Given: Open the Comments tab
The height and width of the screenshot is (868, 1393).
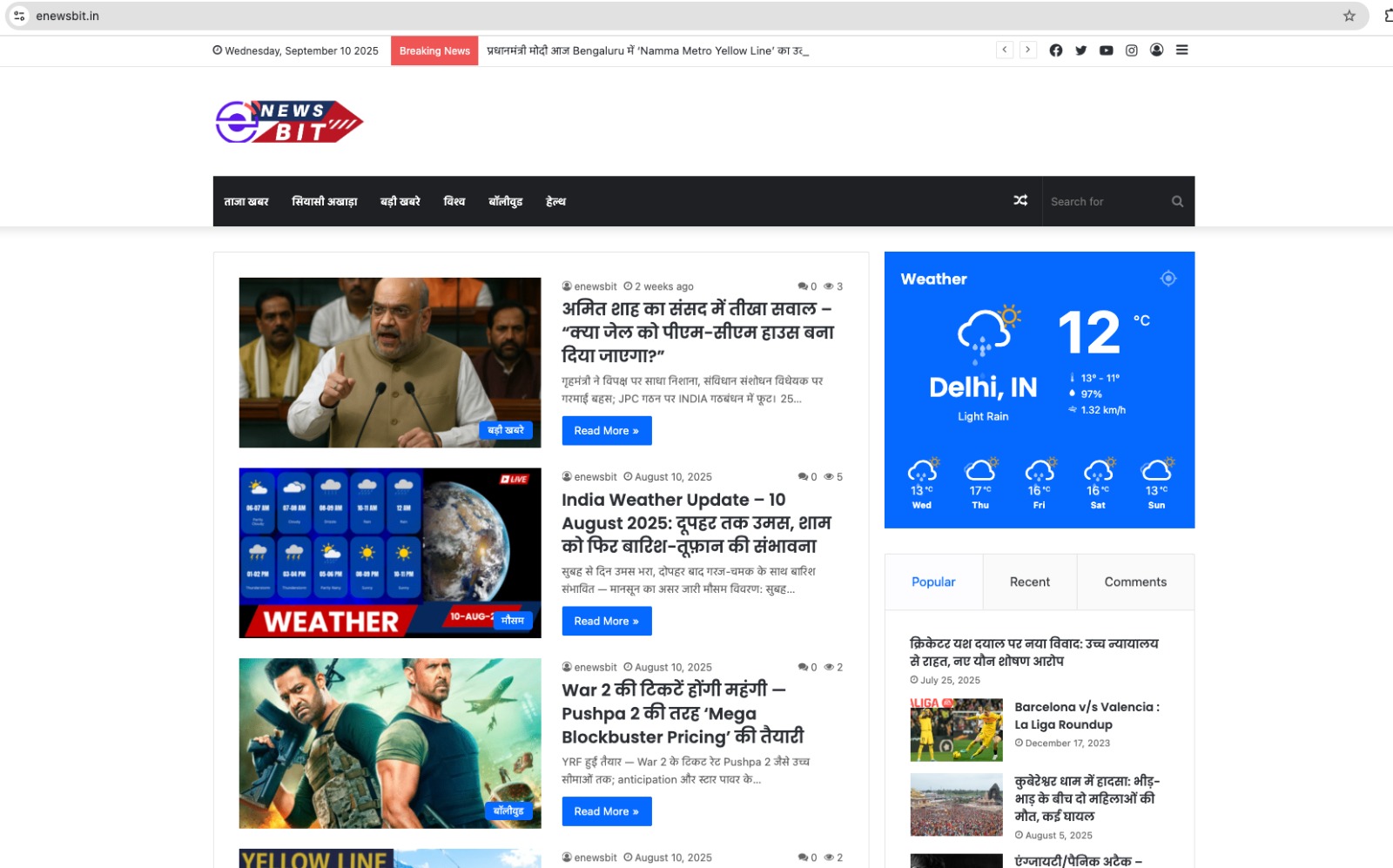Looking at the screenshot, I should (1135, 582).
